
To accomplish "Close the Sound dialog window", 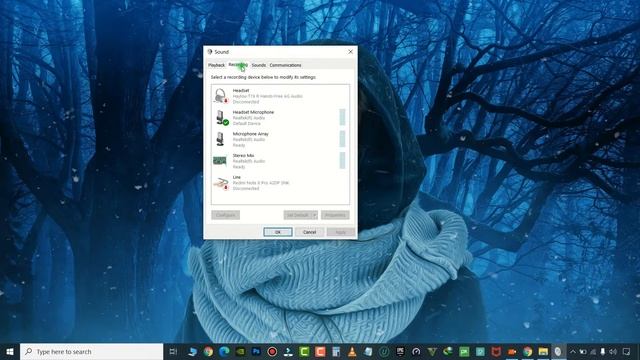I will (x=350, y=52).
